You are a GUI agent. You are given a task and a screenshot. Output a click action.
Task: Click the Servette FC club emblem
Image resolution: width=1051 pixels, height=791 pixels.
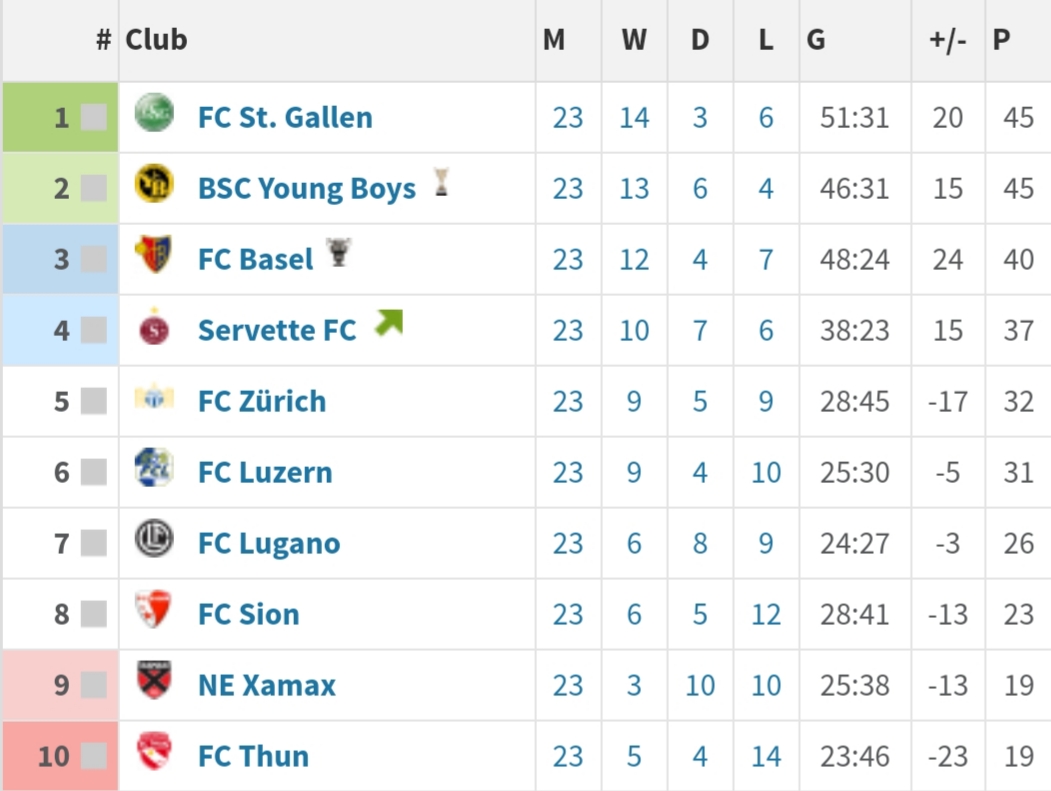tap(154, 326)
